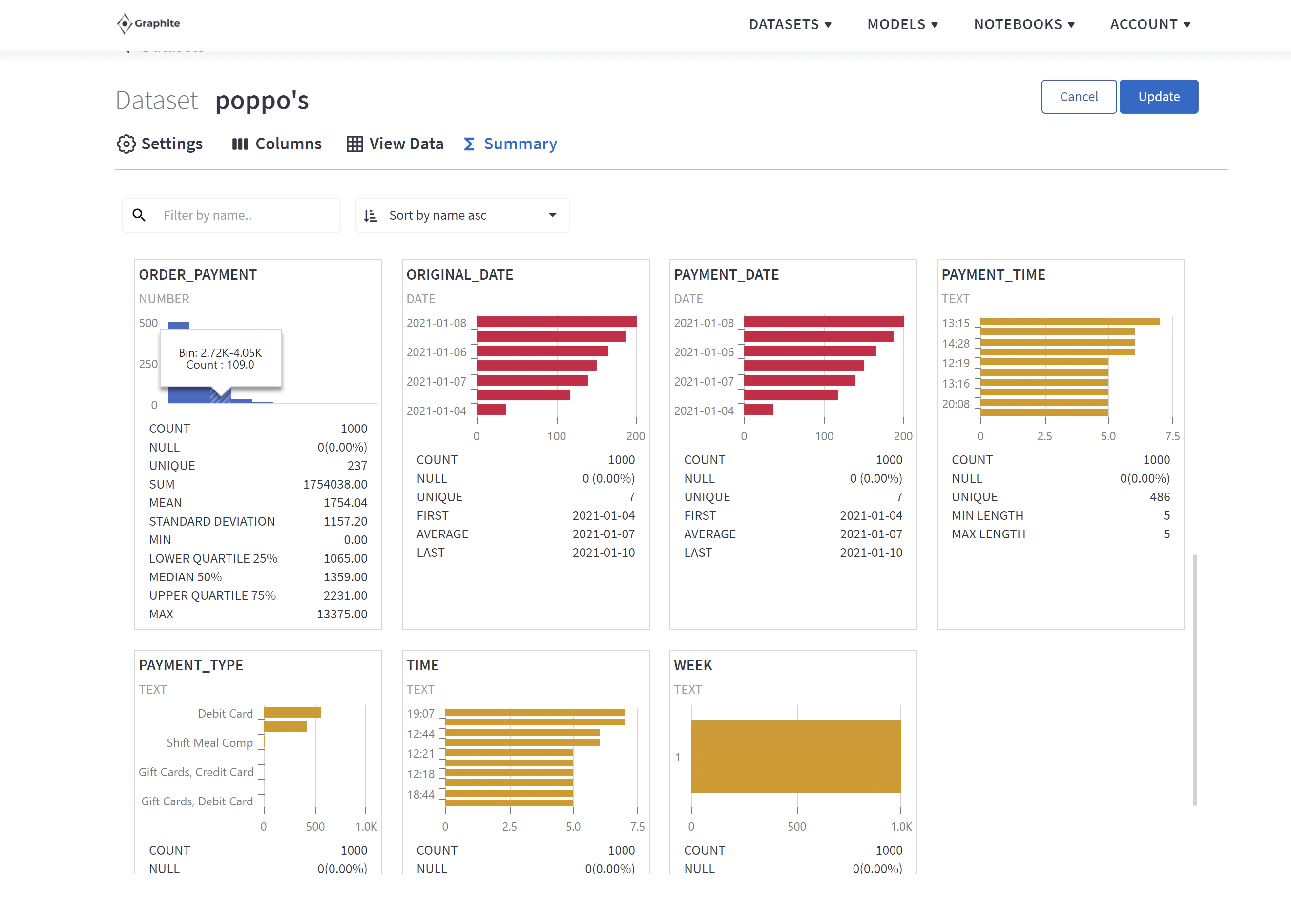Screen dimensions: 1291x924
Task: Click the Columns bars icon
Action: (x=240, y=144)
